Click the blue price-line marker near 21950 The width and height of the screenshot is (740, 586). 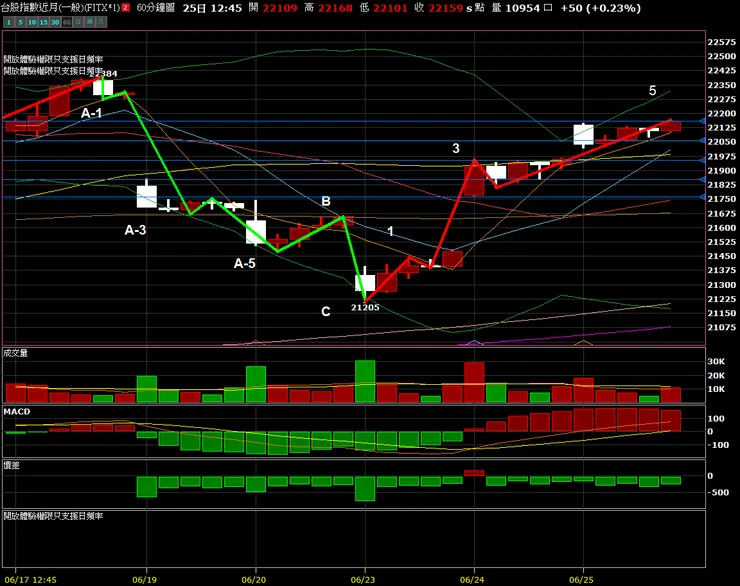(x=702, y=160)
